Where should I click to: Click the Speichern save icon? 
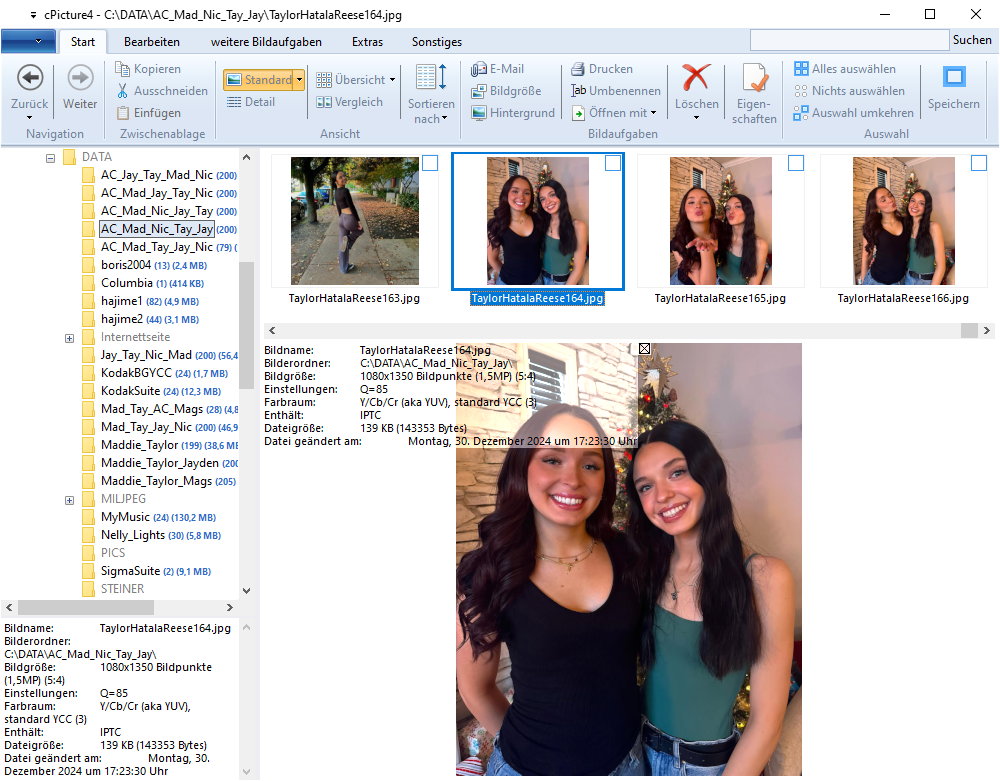(x=953, y=78)
